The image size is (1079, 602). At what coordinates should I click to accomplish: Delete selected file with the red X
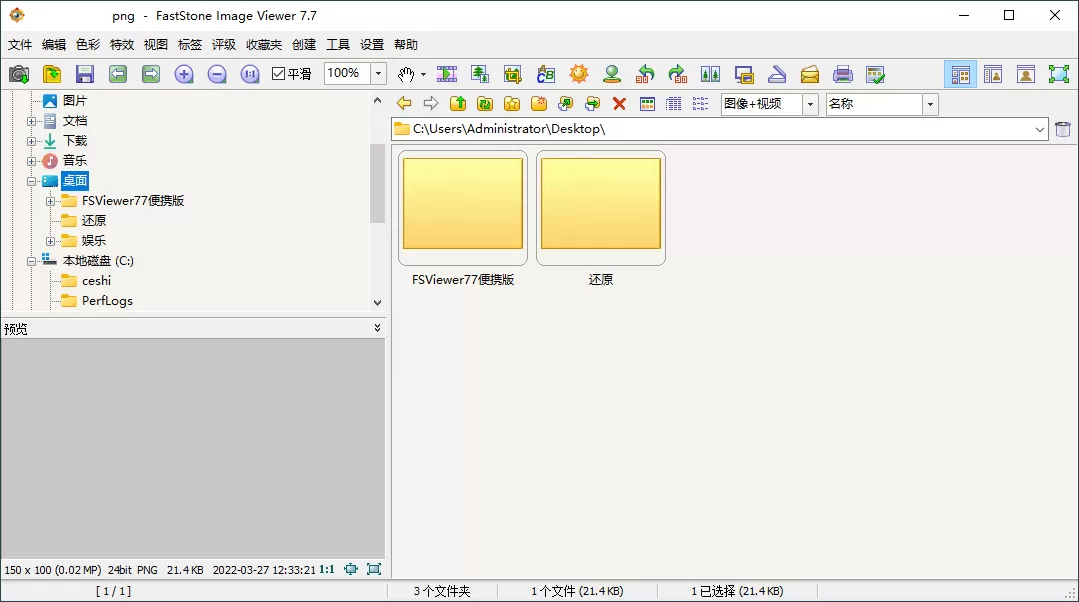(x=619, y=103)
